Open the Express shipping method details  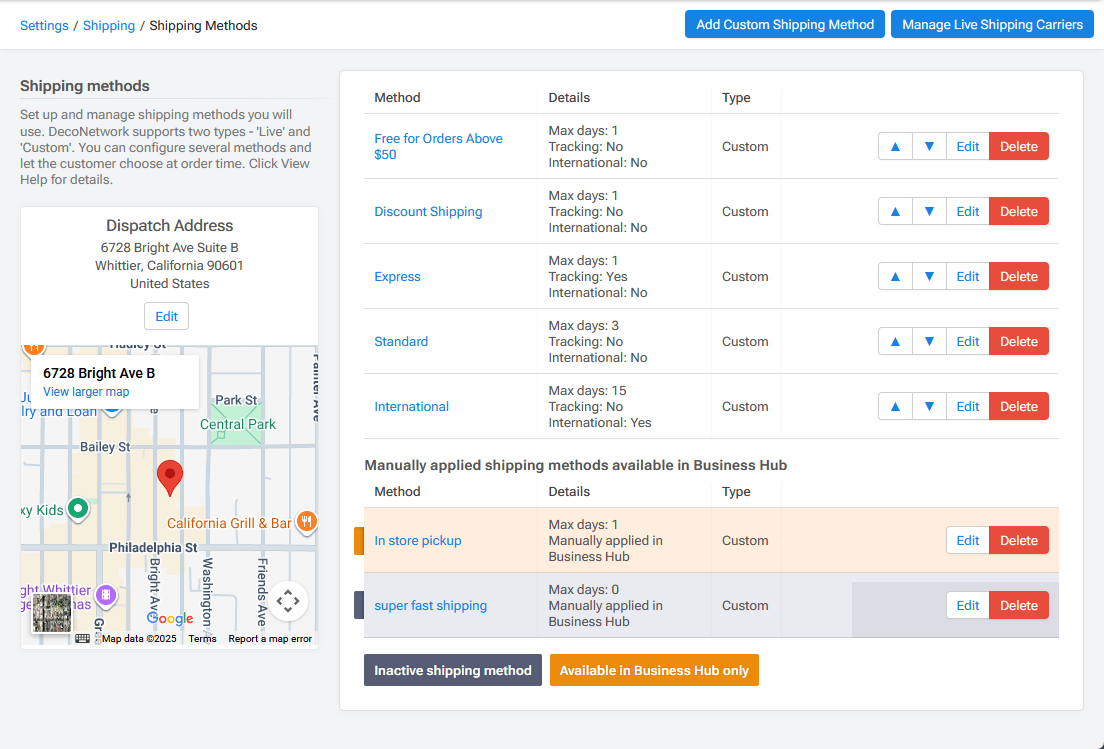point(397,276)
